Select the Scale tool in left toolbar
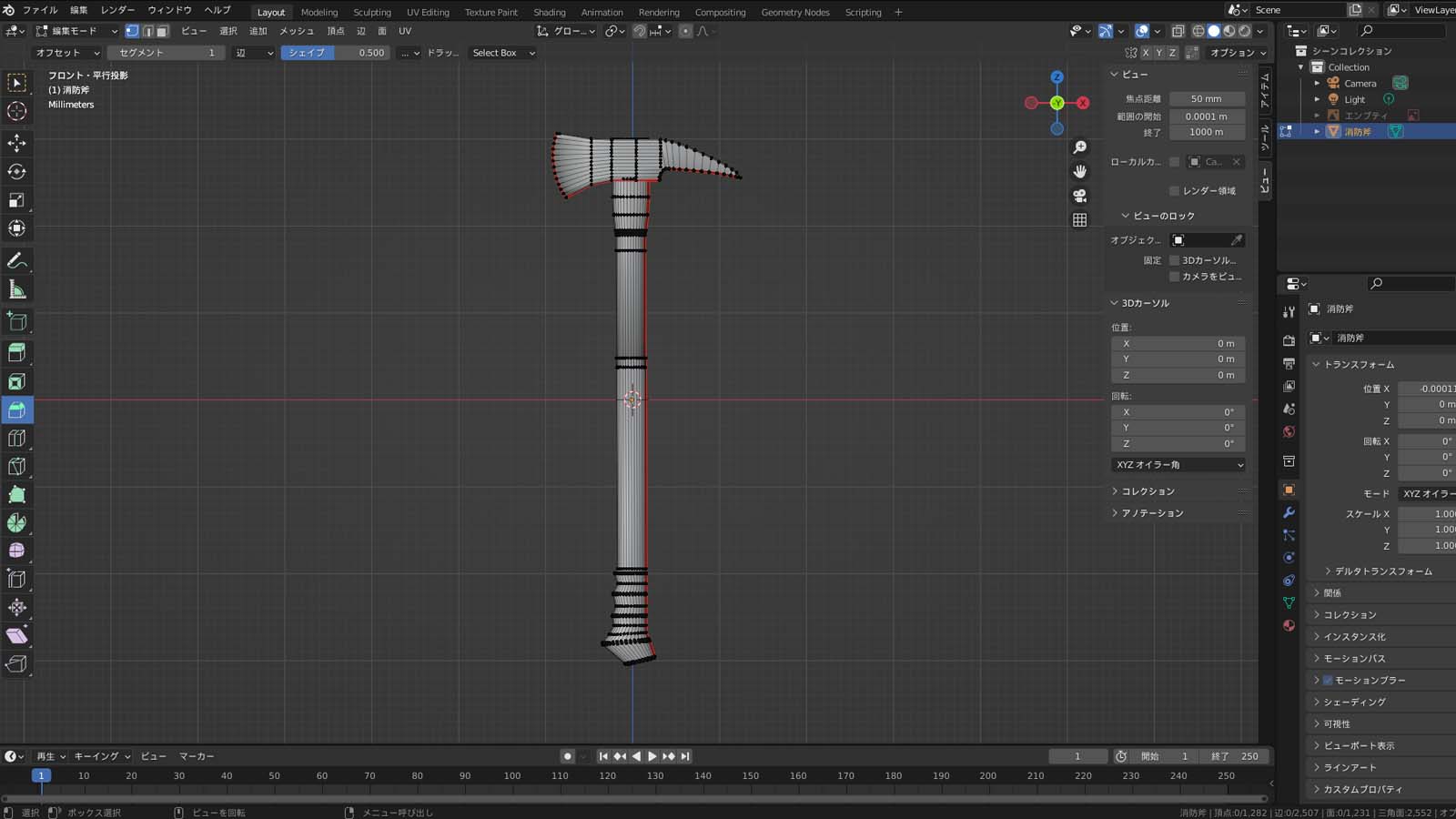This screenshot has width=1456, height=819. coord(16,200)
